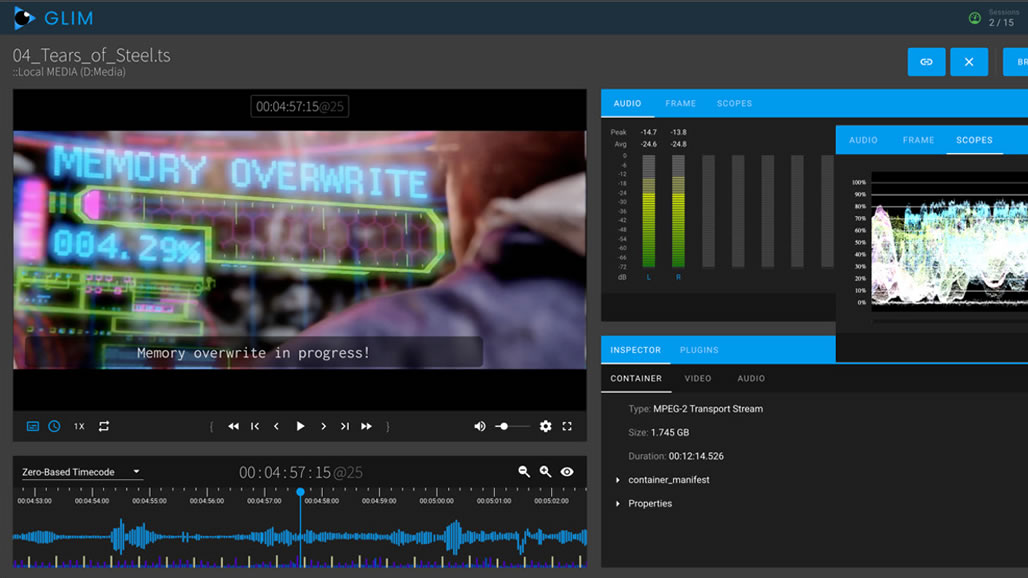Click the fast-forward double-arrow button

[x=366, y=427]
